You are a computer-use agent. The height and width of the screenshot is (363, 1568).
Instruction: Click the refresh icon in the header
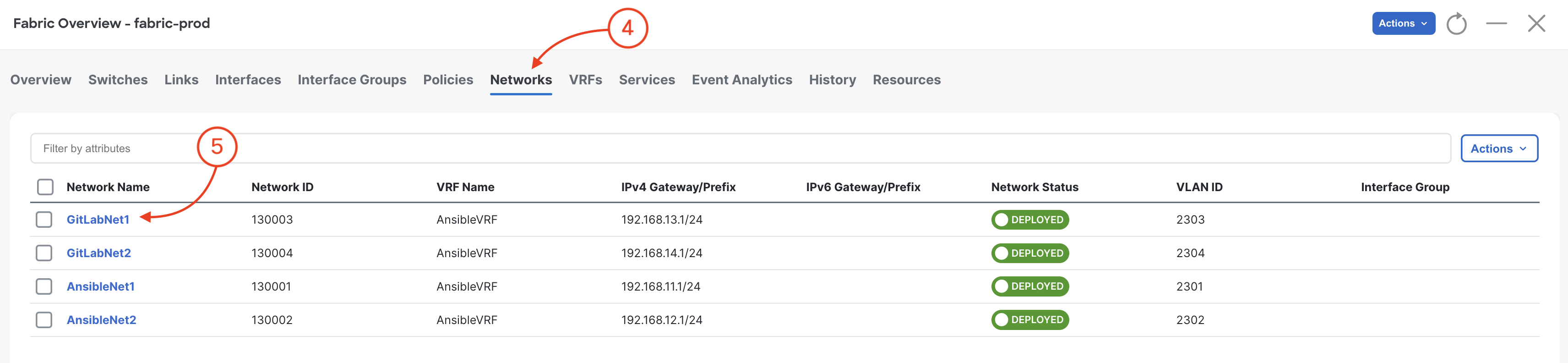tap(1456, 24)
